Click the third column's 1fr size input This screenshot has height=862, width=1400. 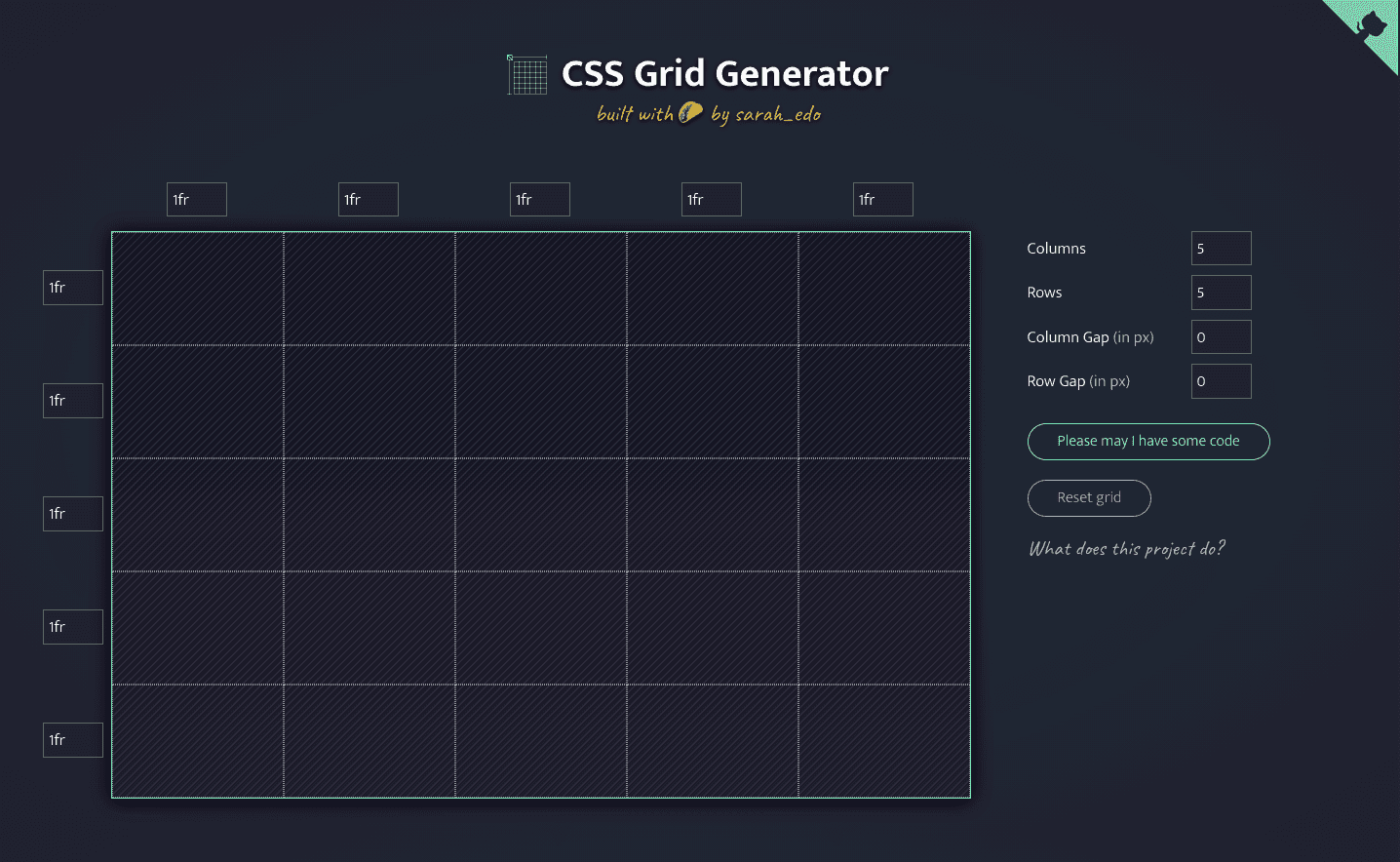pos(540,199)
